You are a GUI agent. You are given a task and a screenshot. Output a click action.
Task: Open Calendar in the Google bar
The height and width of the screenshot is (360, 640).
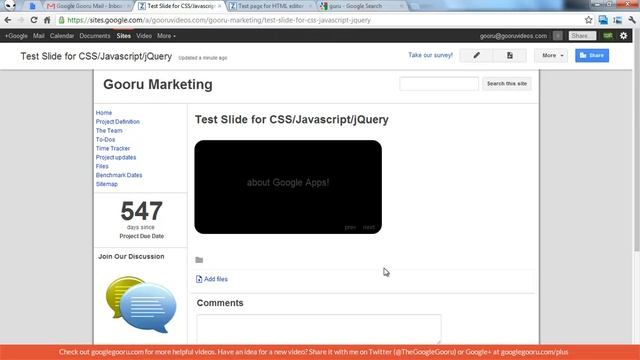pos(62,36)
